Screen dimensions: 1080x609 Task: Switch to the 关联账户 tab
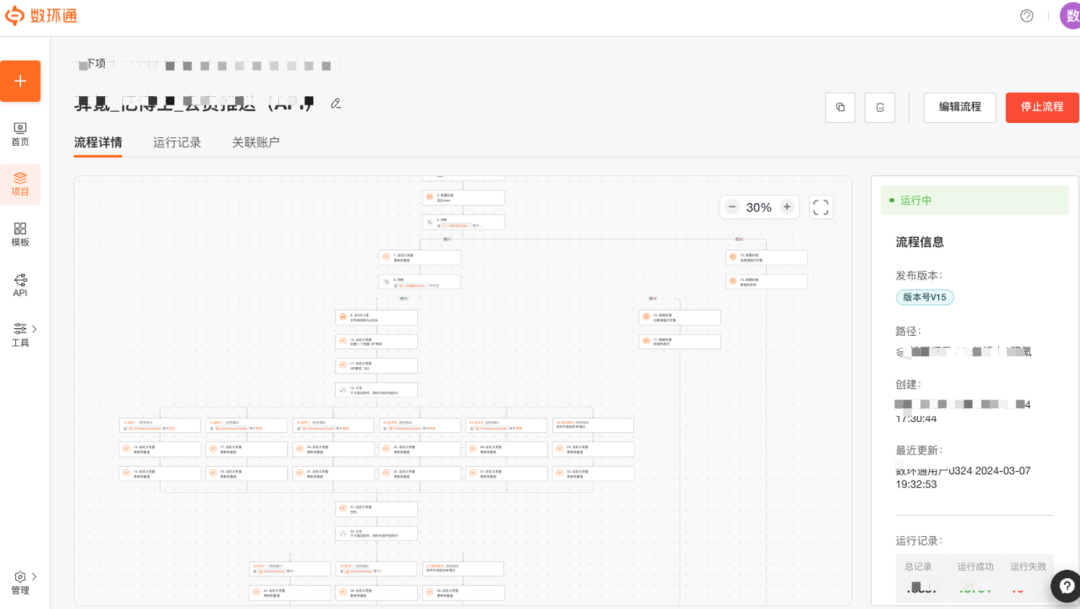tap(256, 142)
